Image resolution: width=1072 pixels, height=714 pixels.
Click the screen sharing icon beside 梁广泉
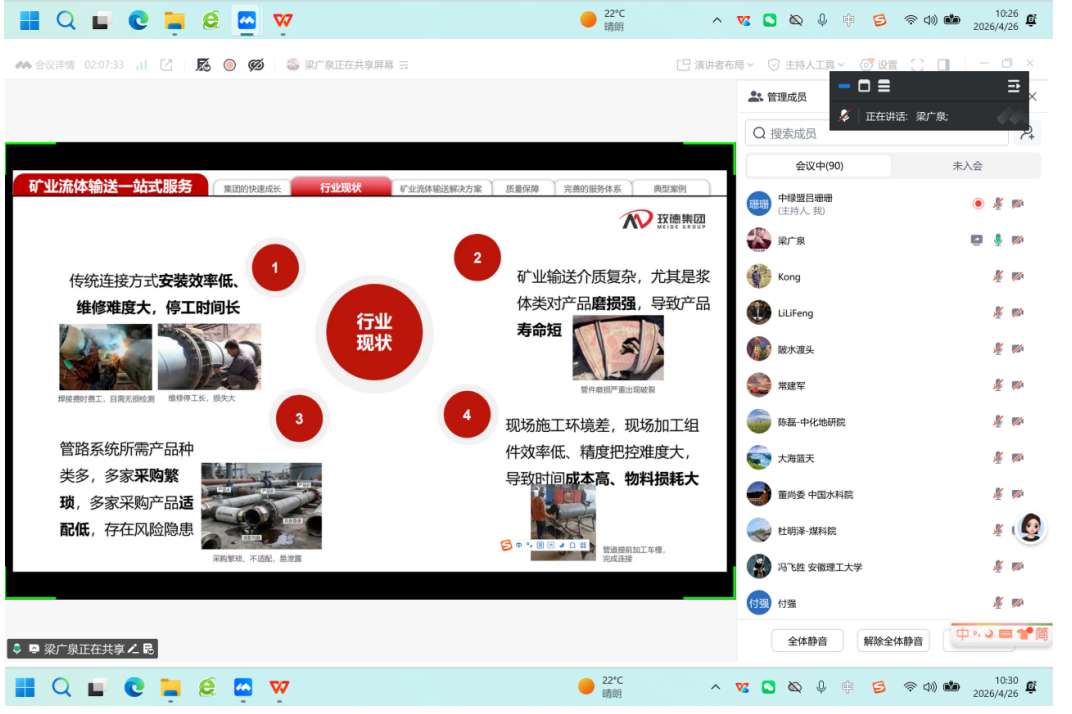point(977,240)
